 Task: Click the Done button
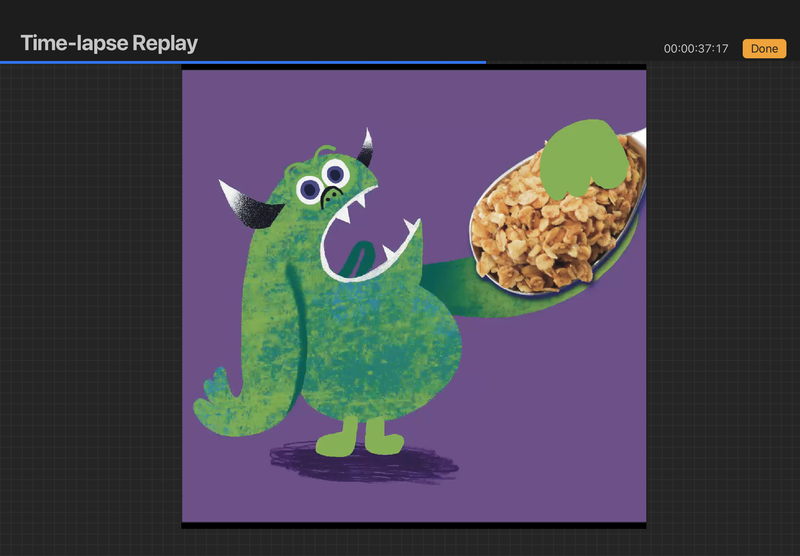click(764, 49)
